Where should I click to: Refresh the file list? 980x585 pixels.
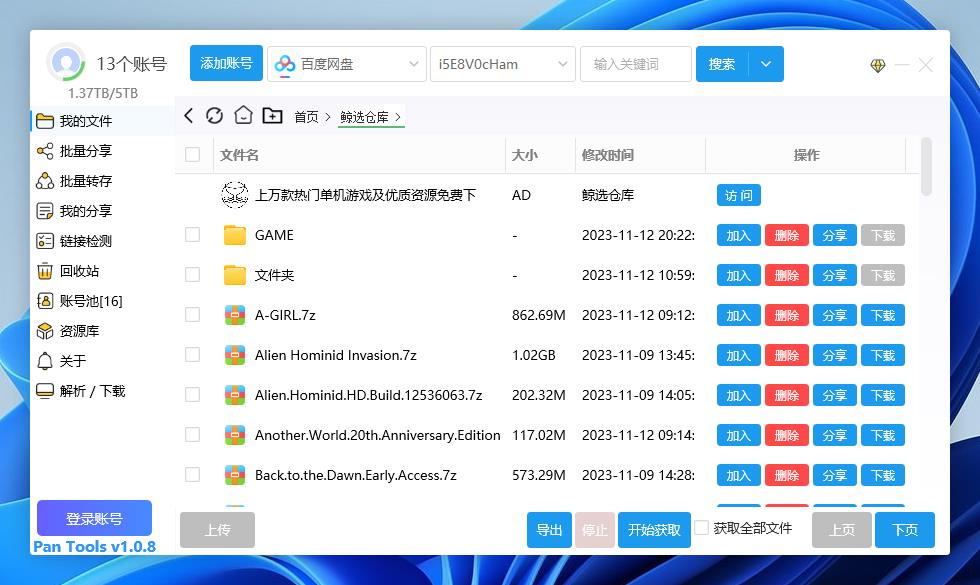tap(214, 115)
